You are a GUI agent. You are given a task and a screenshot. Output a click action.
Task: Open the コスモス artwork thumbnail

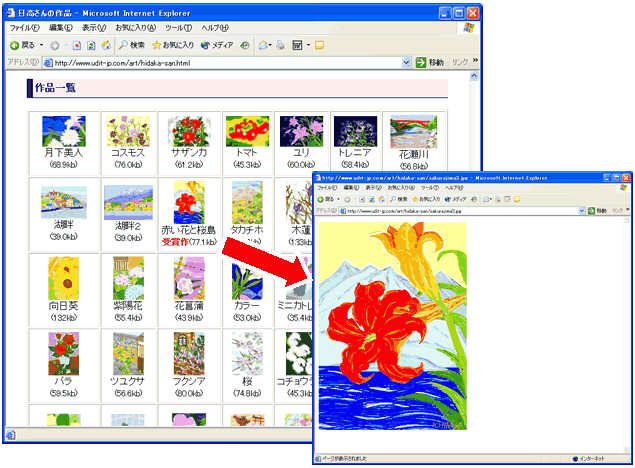pyautogui.click(x=128, y=131)
